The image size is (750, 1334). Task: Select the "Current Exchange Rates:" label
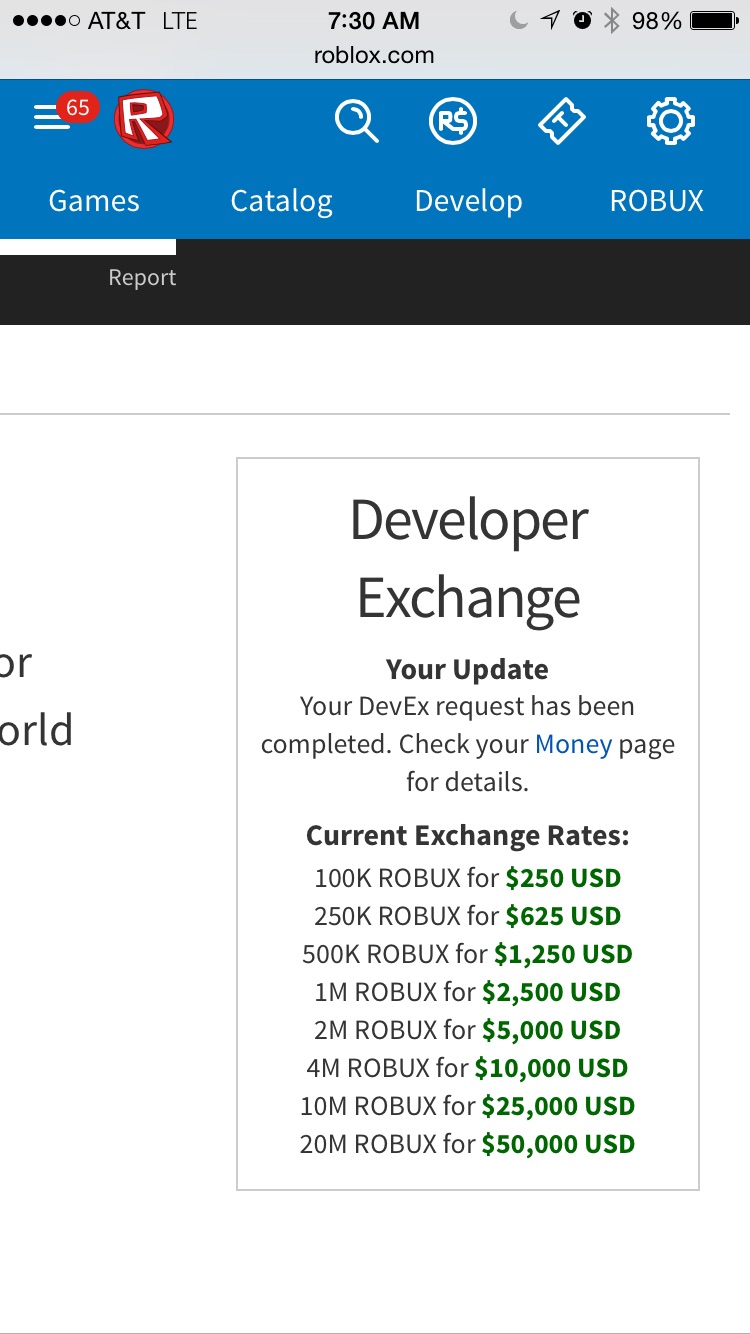(x=467, y=835)
